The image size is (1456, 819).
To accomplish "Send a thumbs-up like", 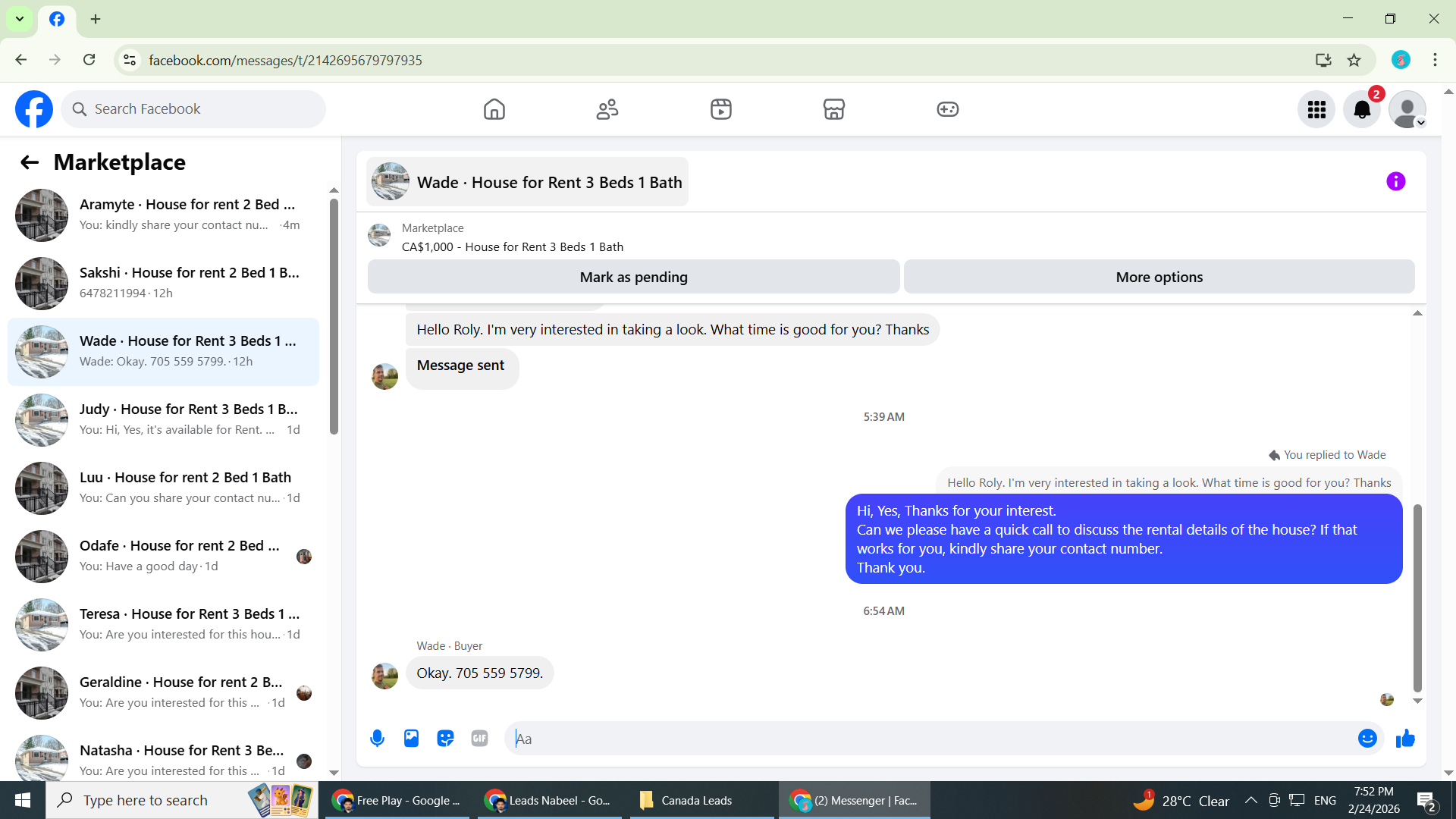I will [x=1405, y=739].
